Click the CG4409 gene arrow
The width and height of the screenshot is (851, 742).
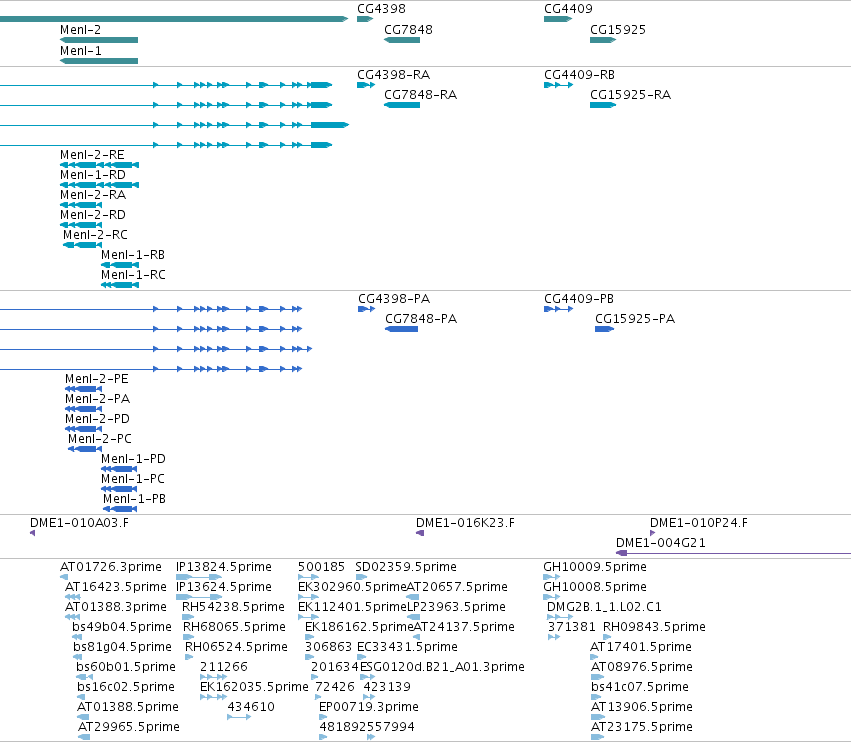click(558, 19)
